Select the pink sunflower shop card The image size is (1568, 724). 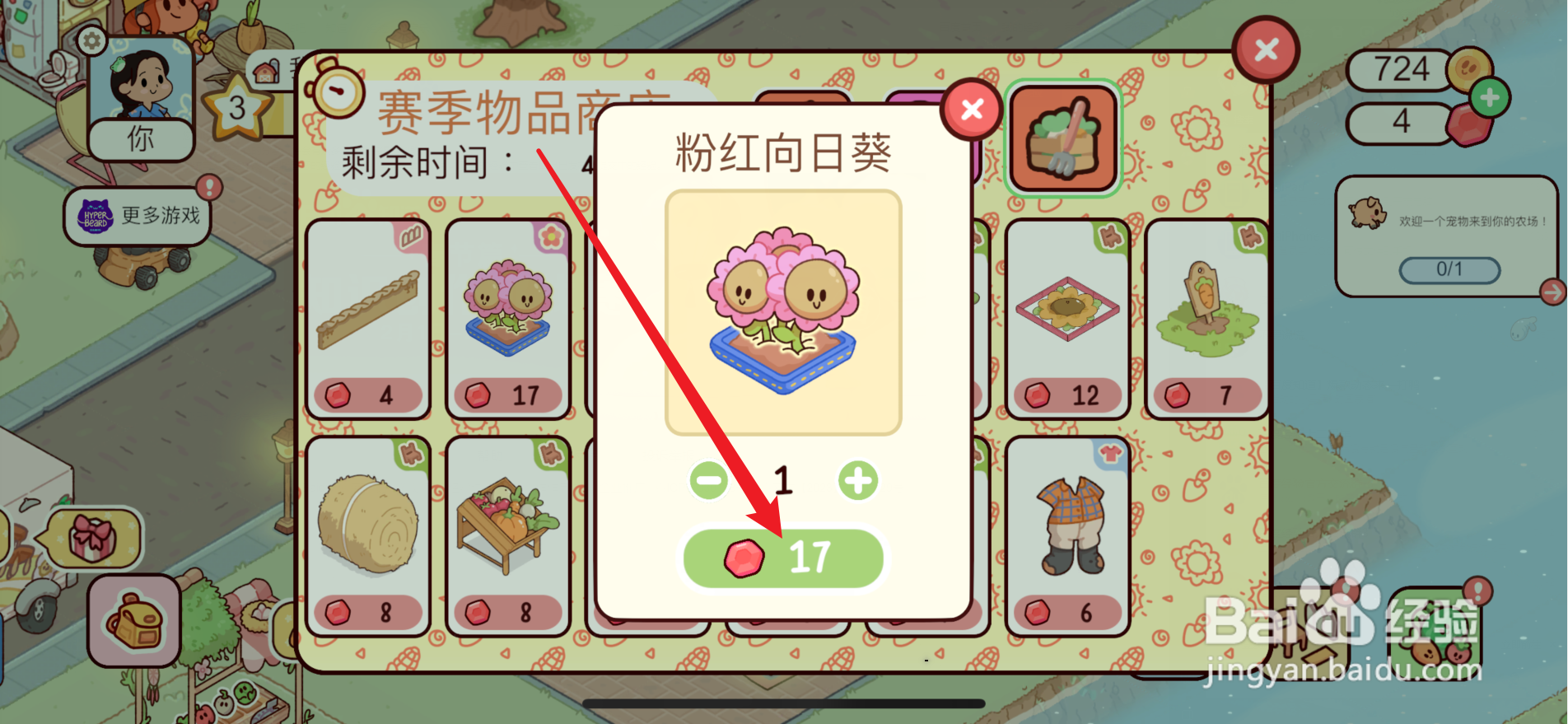click(x=508, y=320)
